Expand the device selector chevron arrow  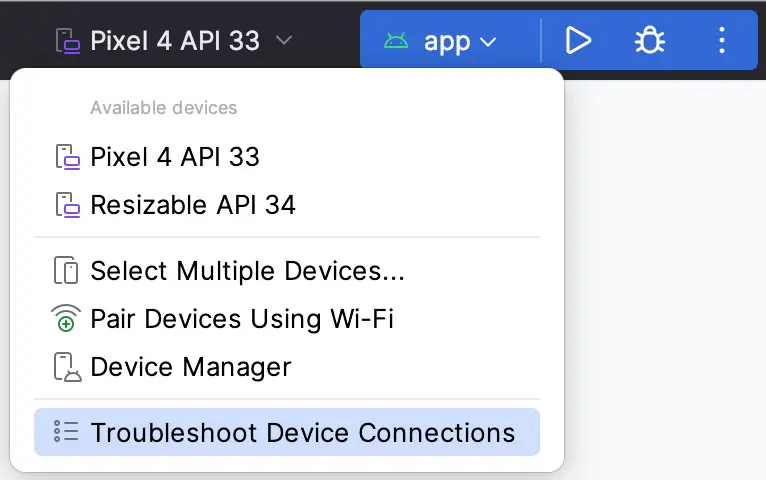click(284, 40)
